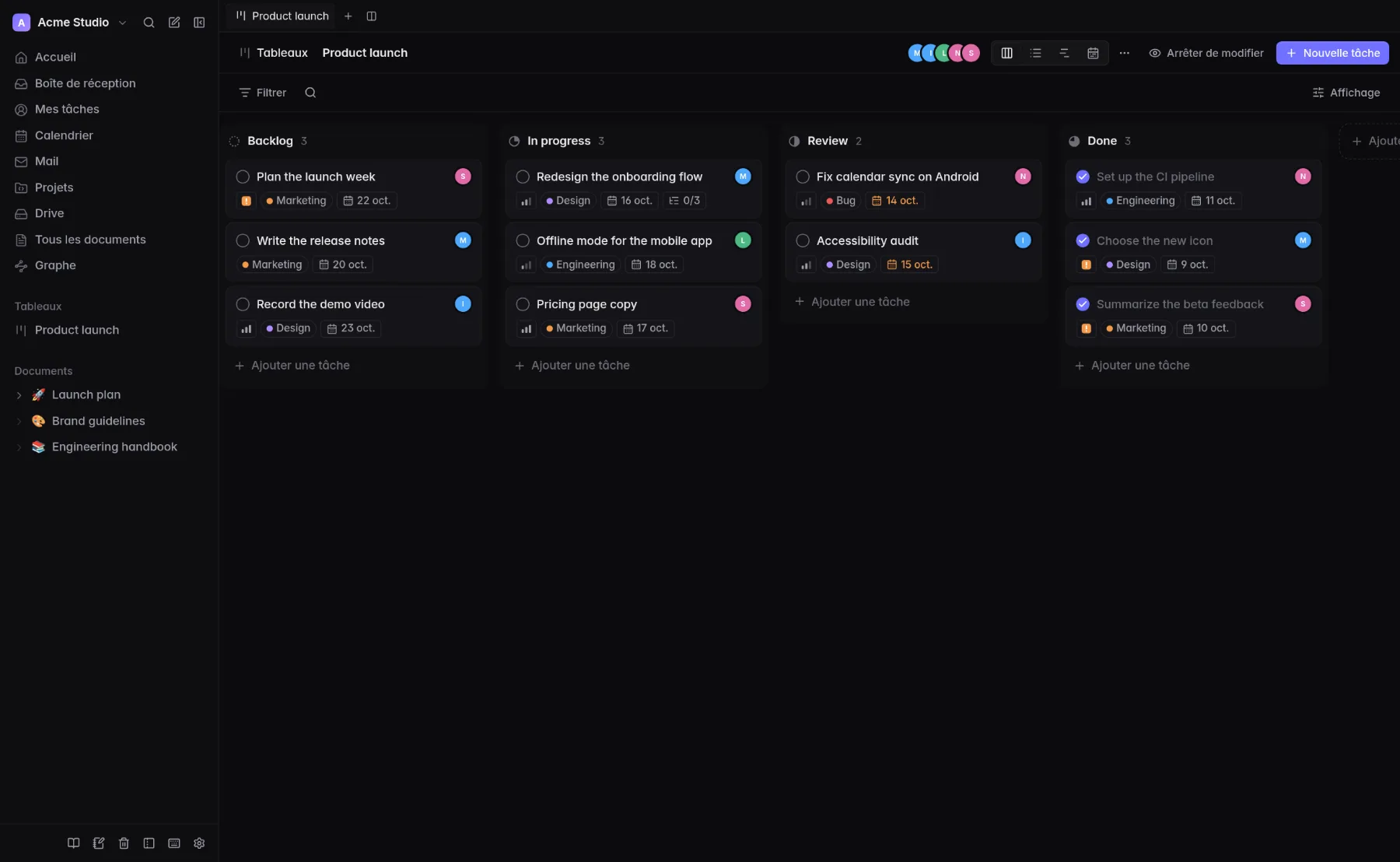The width and height of the screenshot is (1400, 862).
Task: Open the Bug label selector
Action: click(x=841, y=201)
